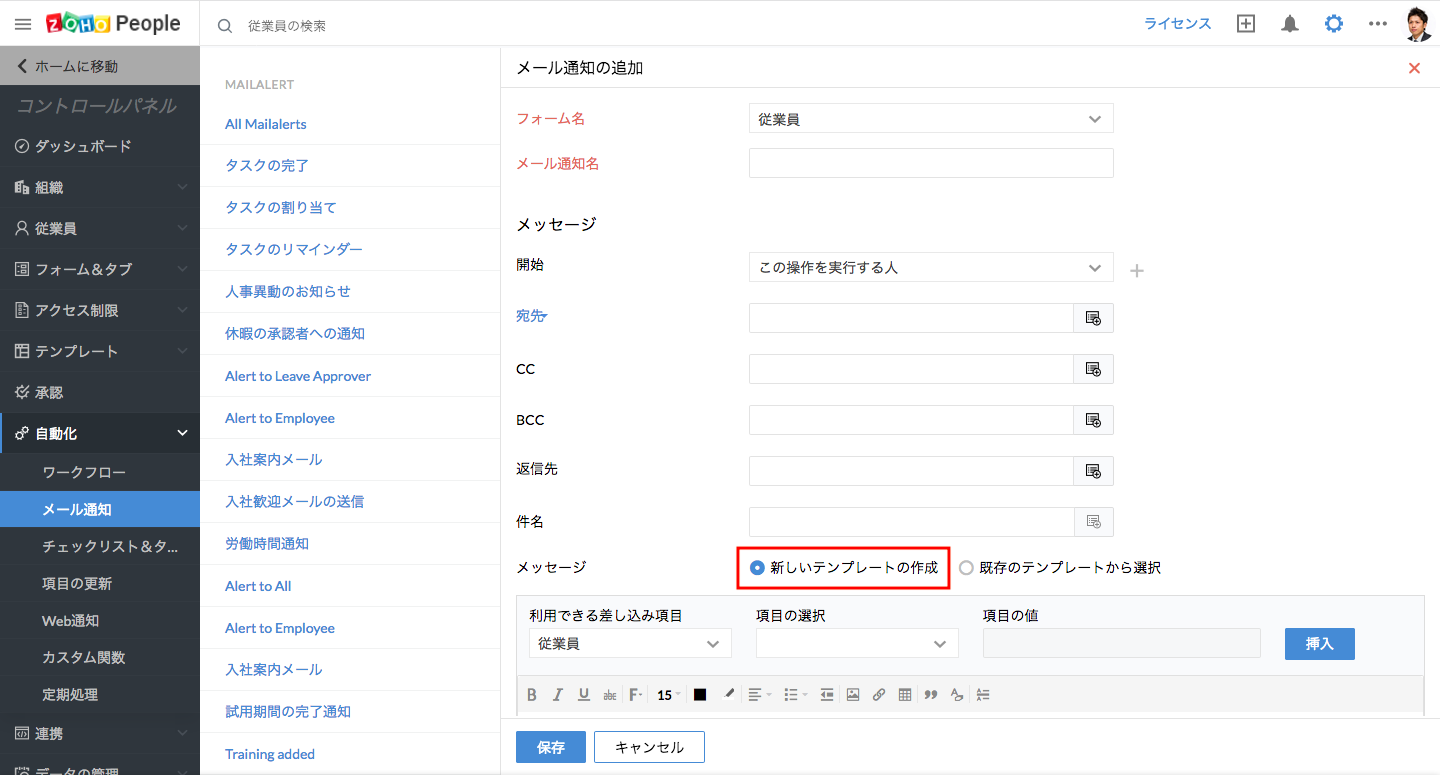The image size is (1440, 775).
Task: Click the insert table icon
Action: pos(905,695)
